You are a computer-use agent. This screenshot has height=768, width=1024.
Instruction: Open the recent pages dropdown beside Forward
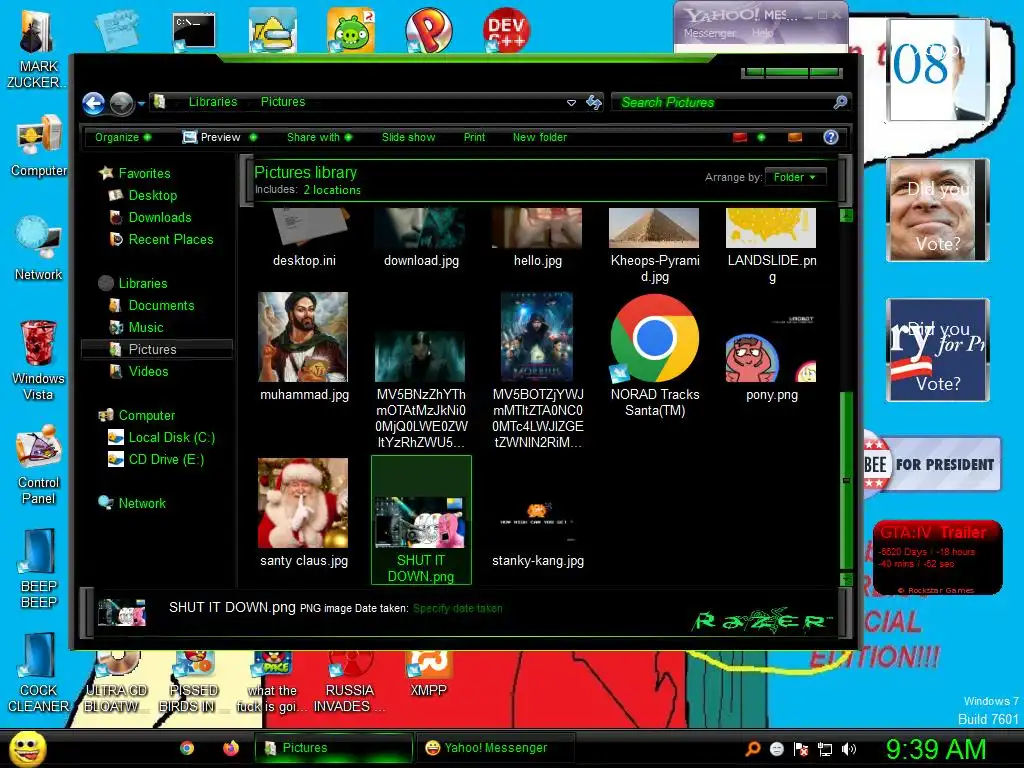(x=141, y=103)
